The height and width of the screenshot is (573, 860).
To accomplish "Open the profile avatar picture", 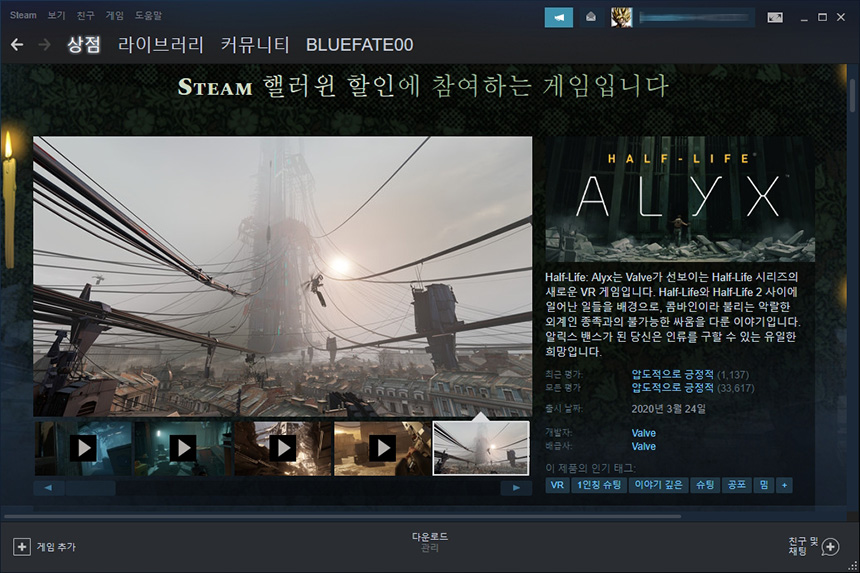I will [621, 18].
